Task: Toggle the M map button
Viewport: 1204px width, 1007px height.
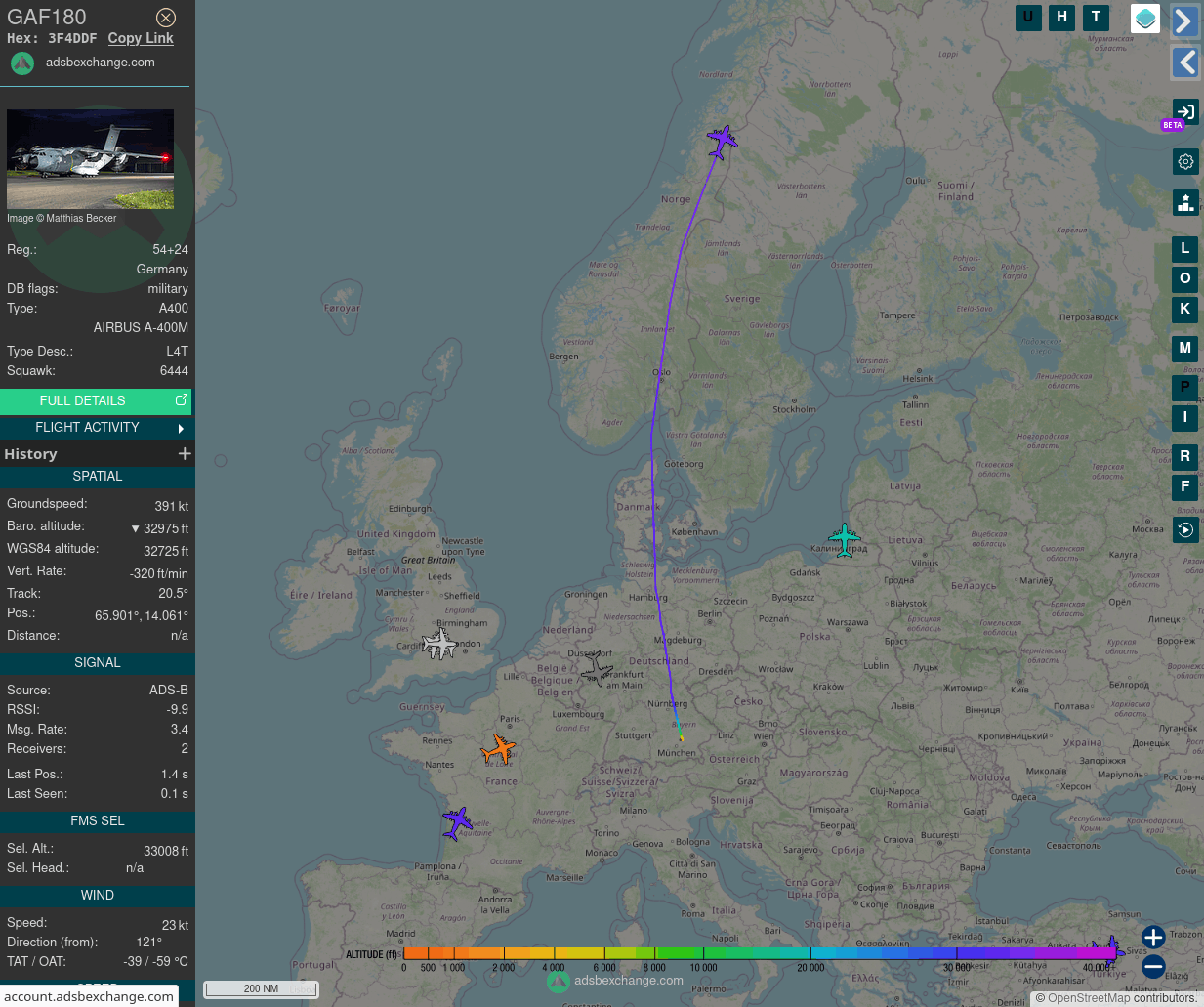Action: point(1185,348)
